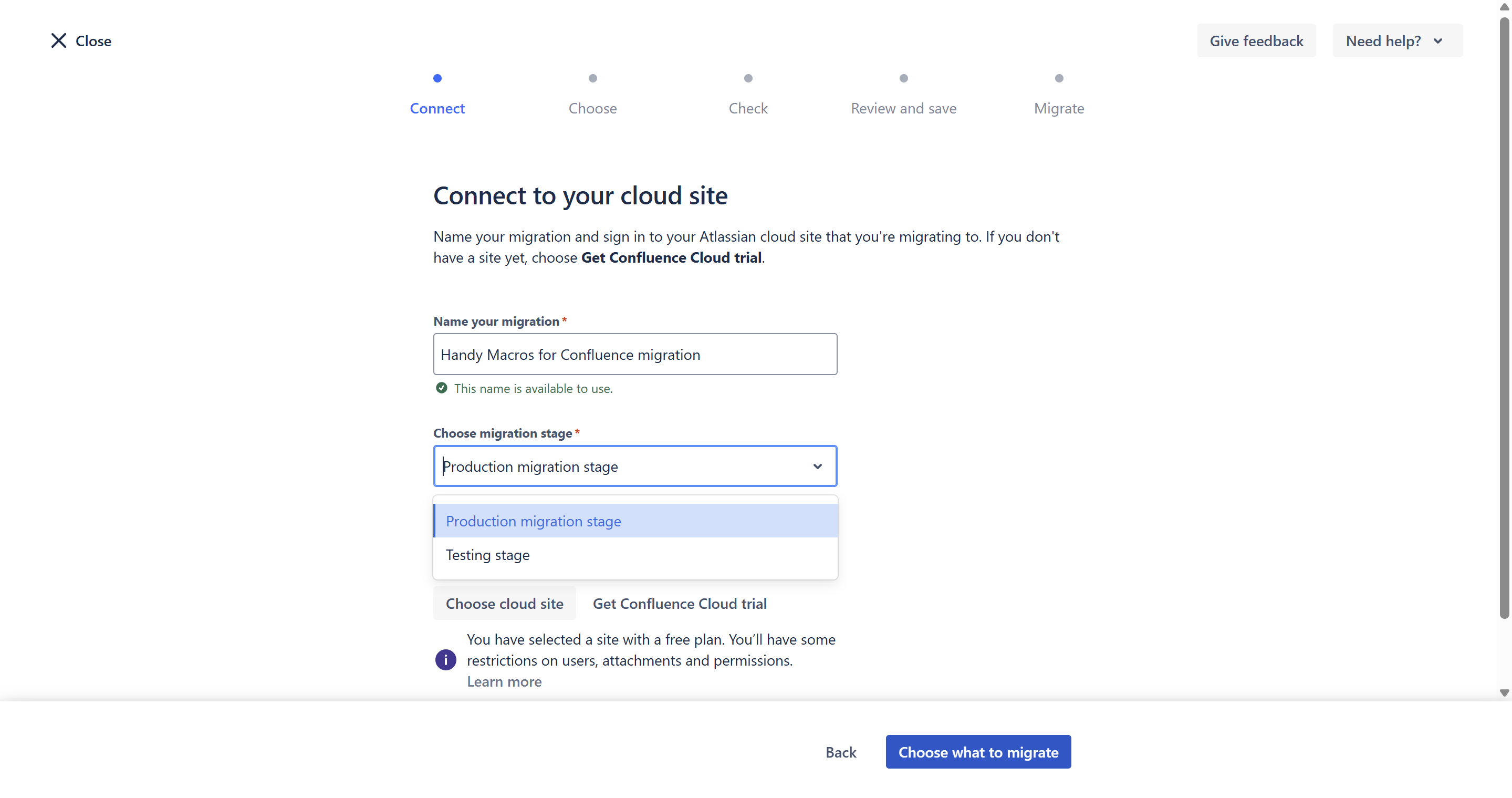Expand the Need help? dropdown
The height and width of the screenshot is (798, 1512).
click(1397, 40)
